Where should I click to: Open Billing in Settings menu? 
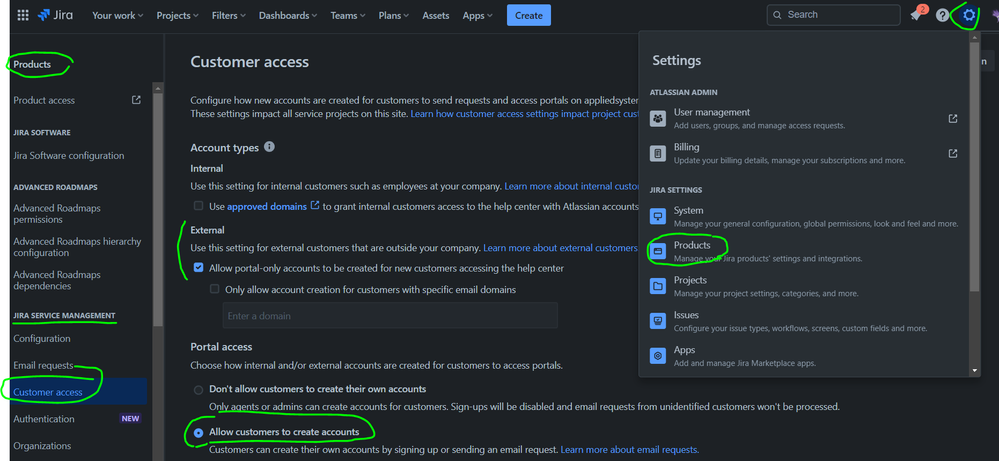click(x=805, y=153)
